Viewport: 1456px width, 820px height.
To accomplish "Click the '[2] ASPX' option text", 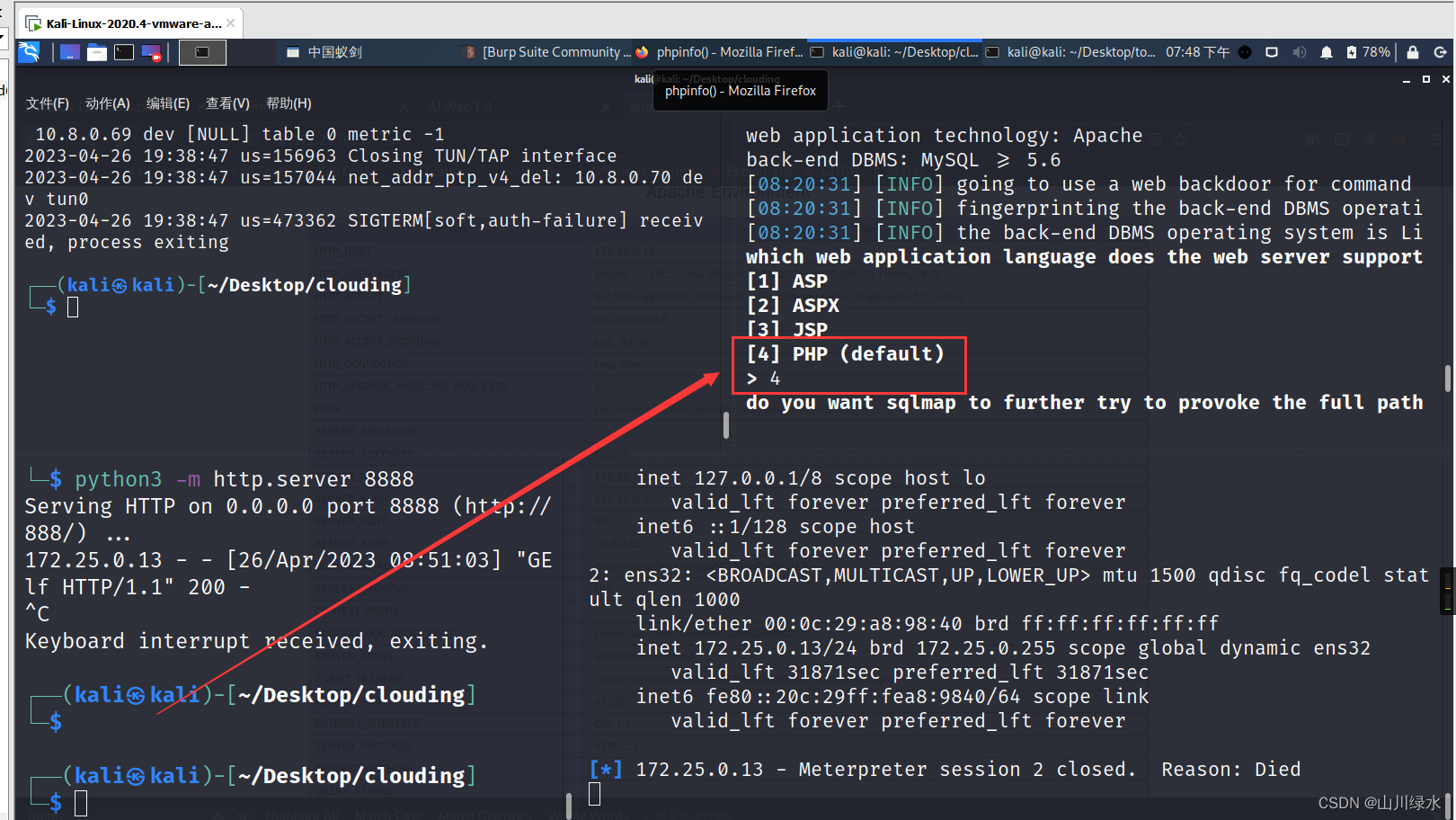I will tap(793, 306).
